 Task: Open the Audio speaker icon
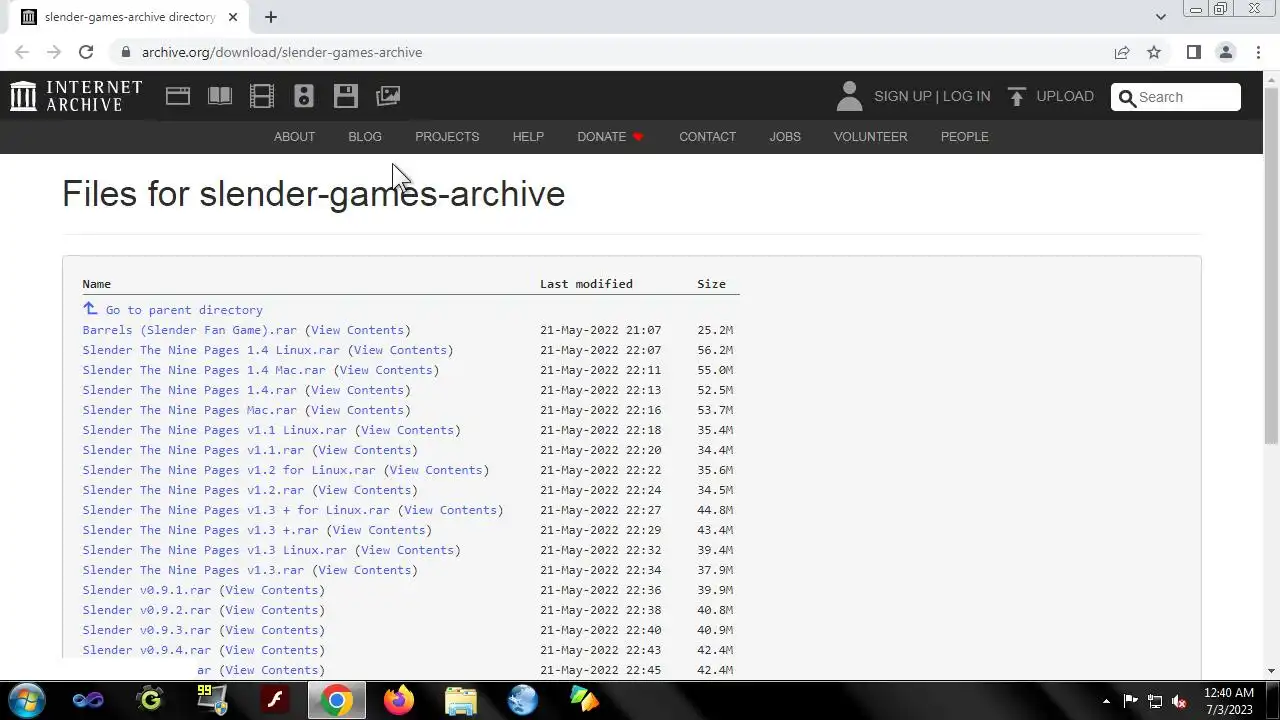pyautogui.click(x=304, y=96)
